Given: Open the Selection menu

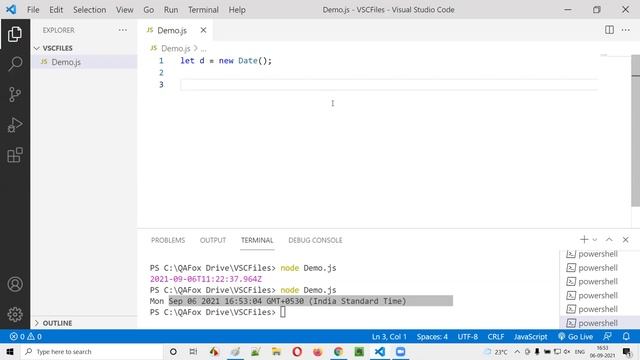Looking at the screenshot, I should click(89, 9).
